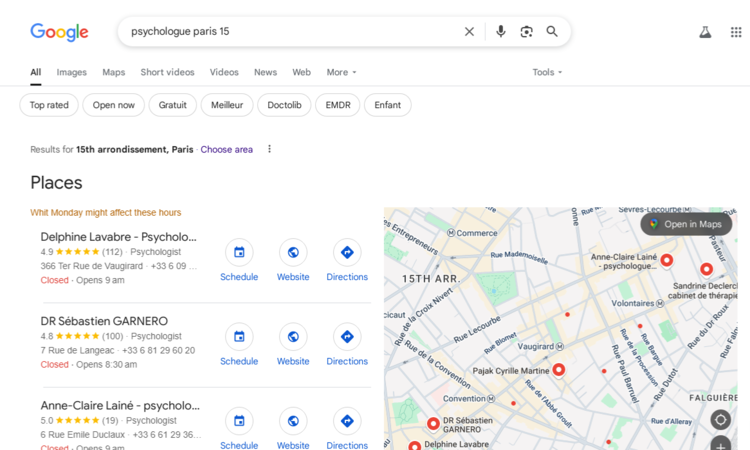Switch to the Maps tab

(x=113, y=72)
